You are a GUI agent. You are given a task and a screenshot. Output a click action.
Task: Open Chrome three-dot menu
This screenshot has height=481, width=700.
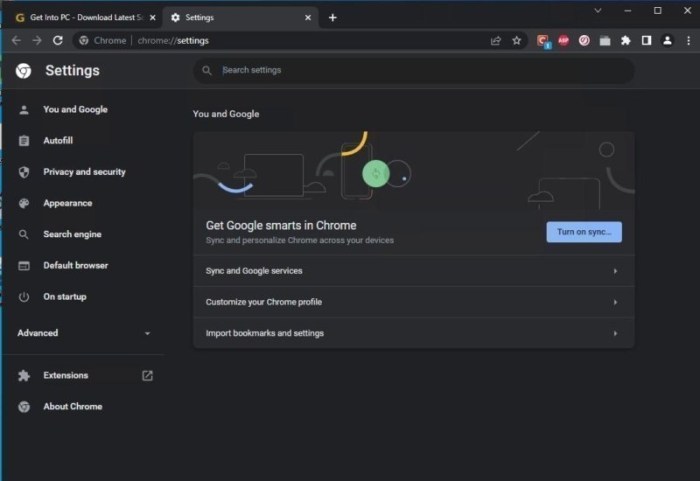click(x=688, y=41)
